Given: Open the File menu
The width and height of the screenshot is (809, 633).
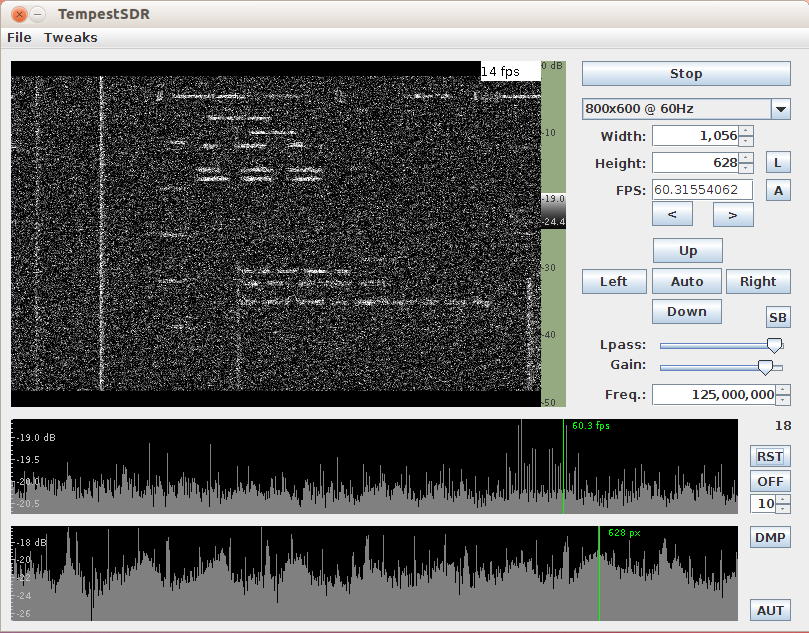Looking at the screenshot, I should 19,38.
